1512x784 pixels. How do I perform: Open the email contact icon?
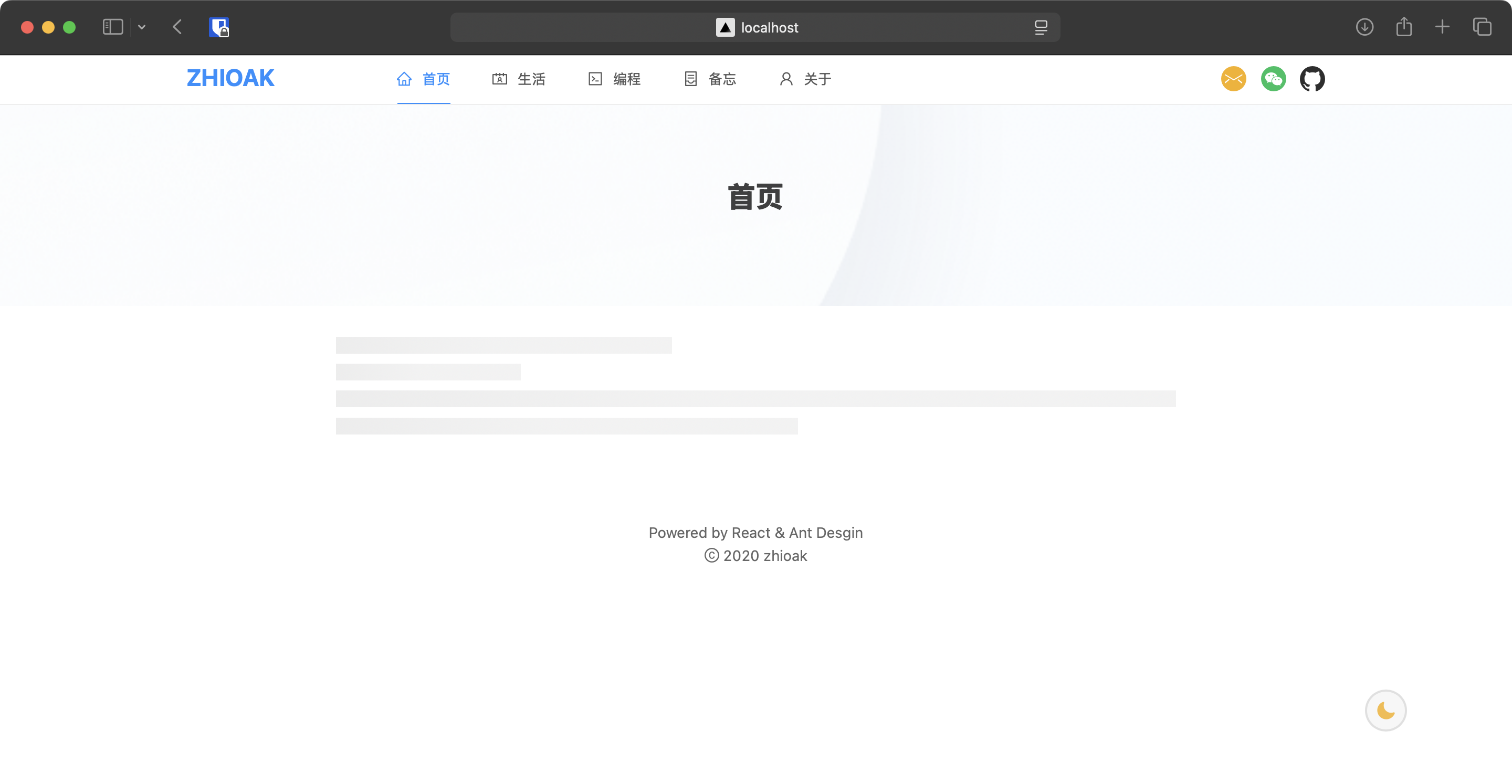pyautogui.click(x=1233, y=79)
